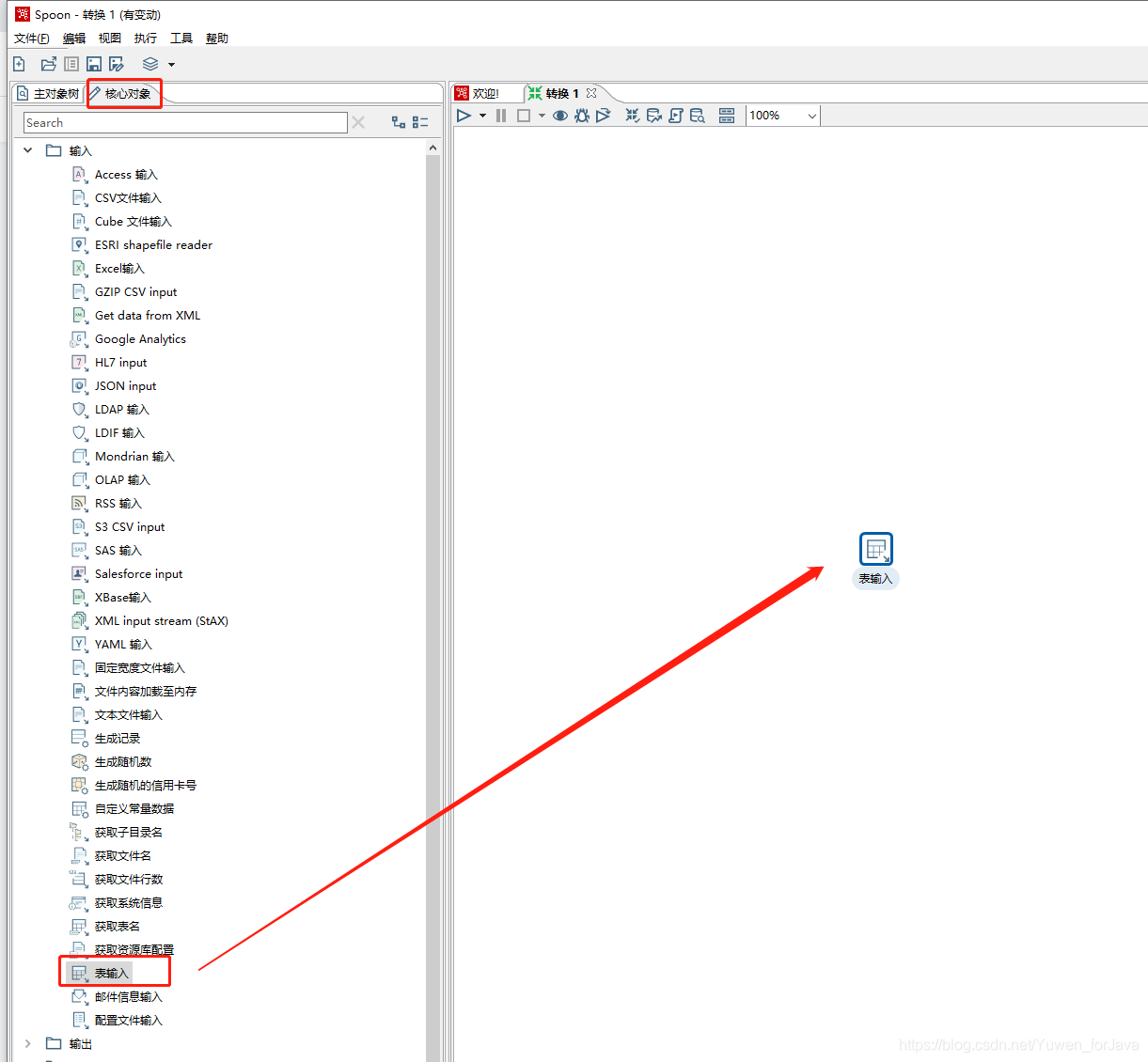Click the 表输入 step icon on canvas
This screenshot has width=1148, height=1062.
pyautogui.click(x=876, y=549)
